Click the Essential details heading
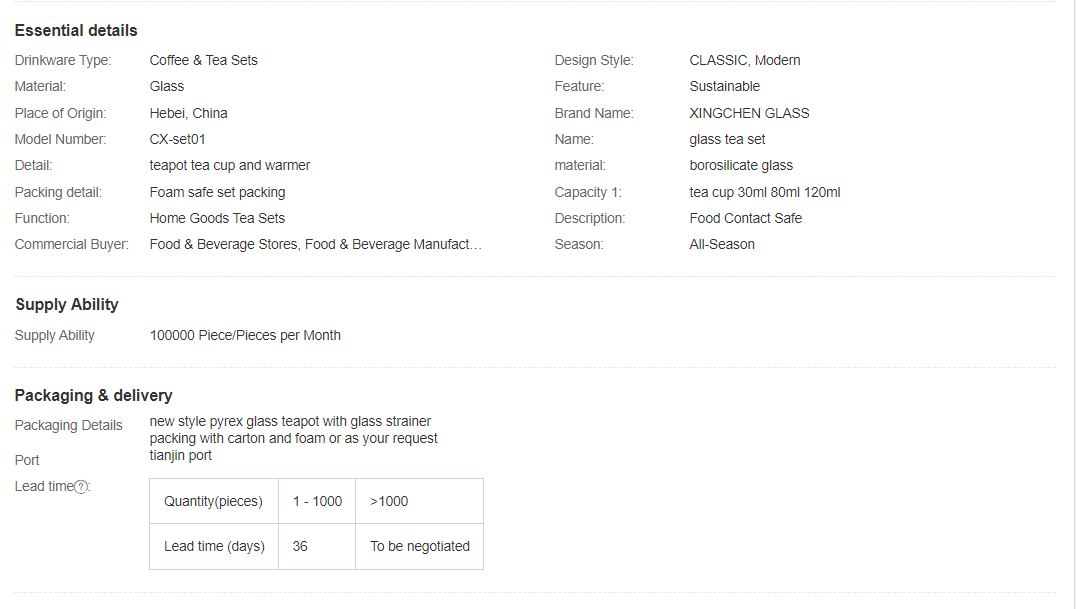Image resolution: width=1076 pixels, height=609 pixels. 76,30
